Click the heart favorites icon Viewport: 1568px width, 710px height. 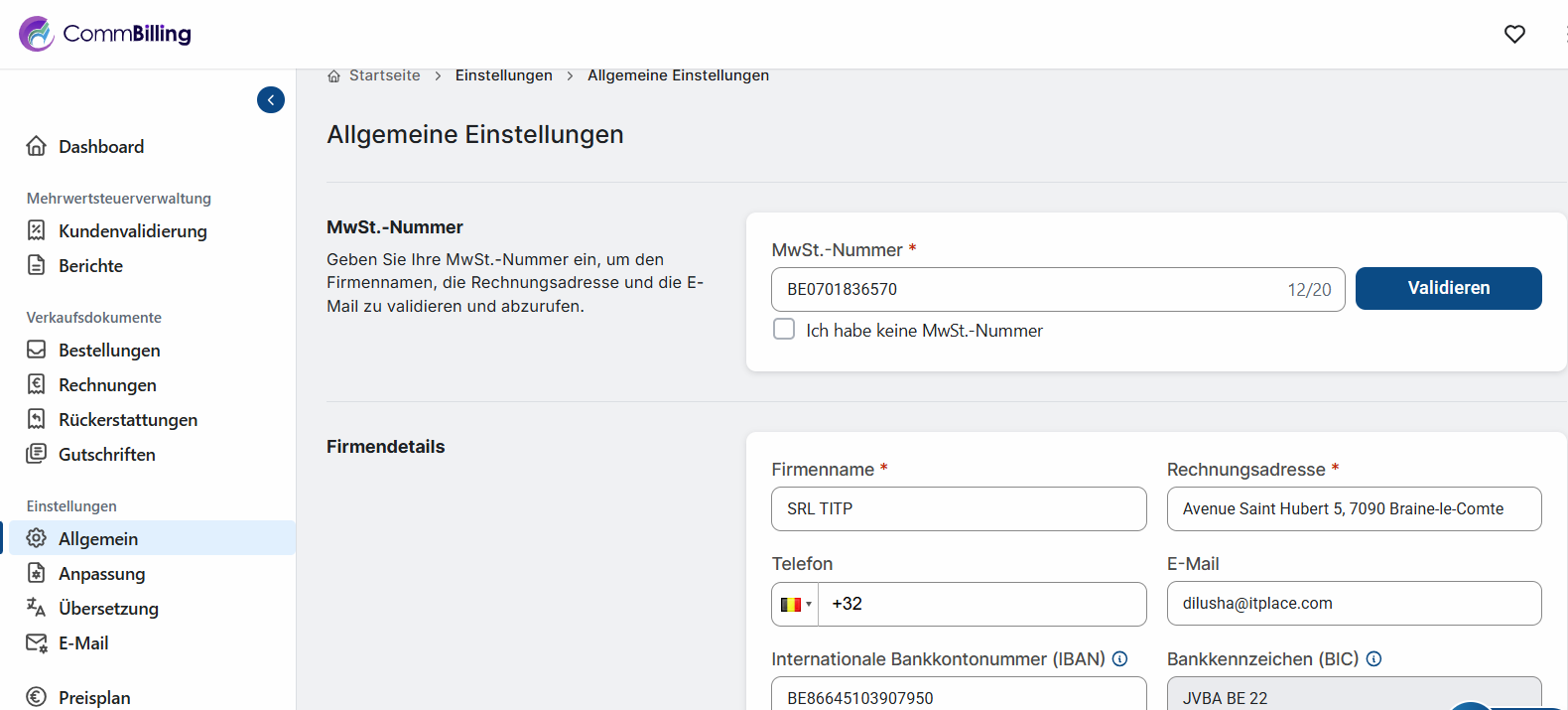click(x=1514, y=34)
